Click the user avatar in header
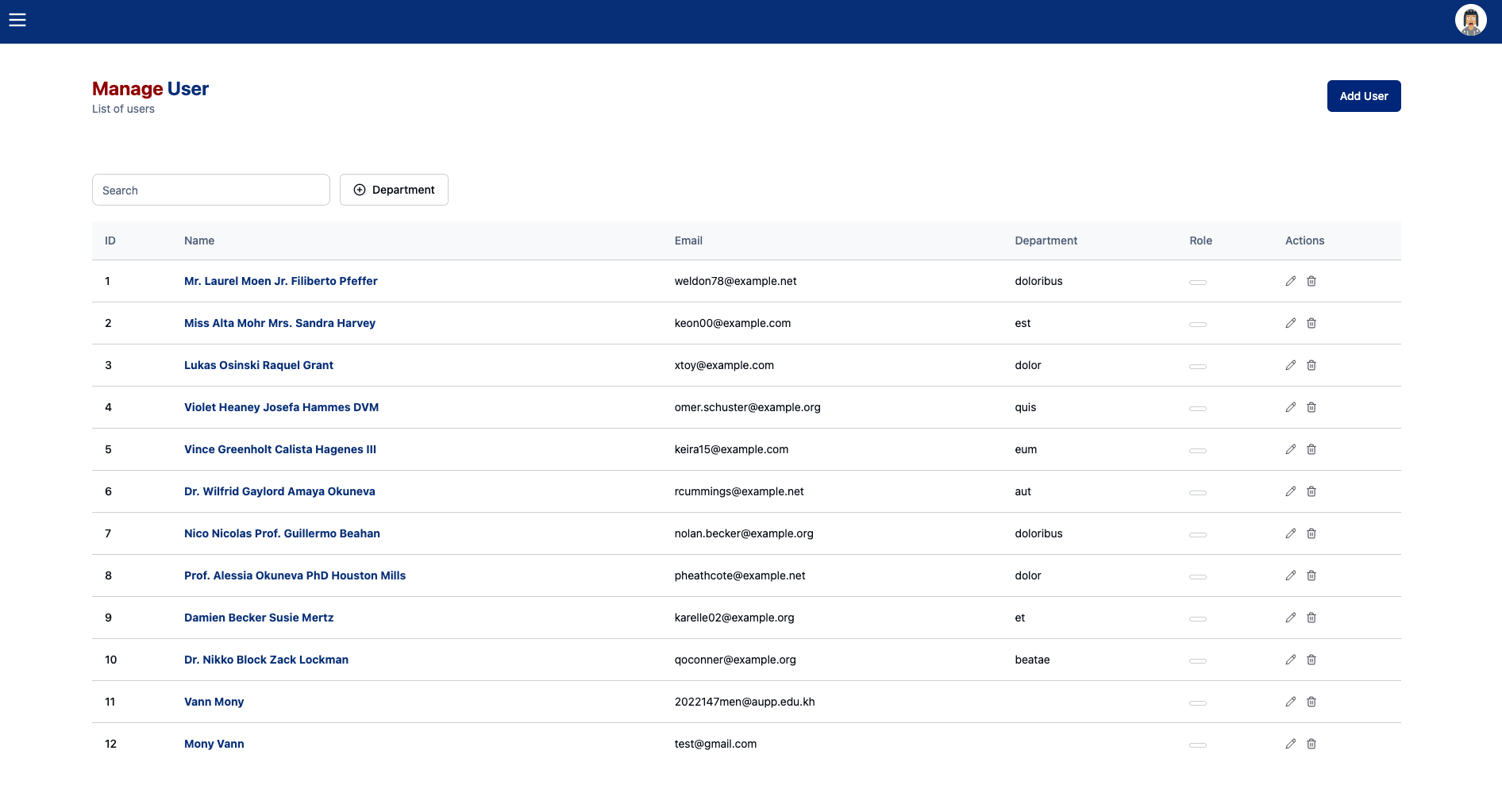Viewport: 1502px width, 812px height. pos(1469,21)
